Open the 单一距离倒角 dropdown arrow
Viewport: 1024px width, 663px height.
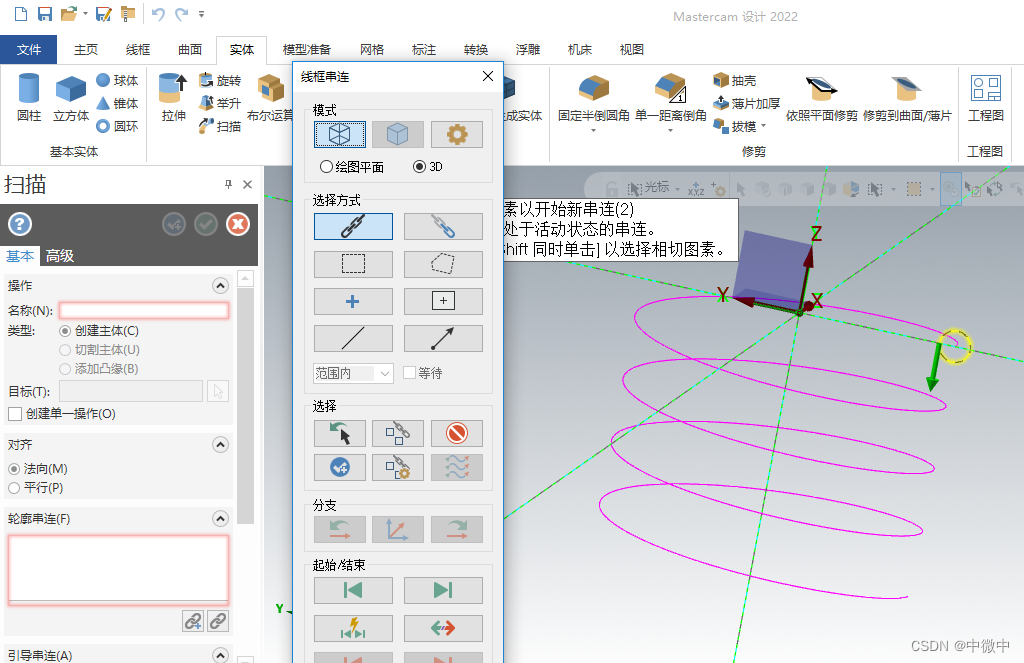coord(670,131)
